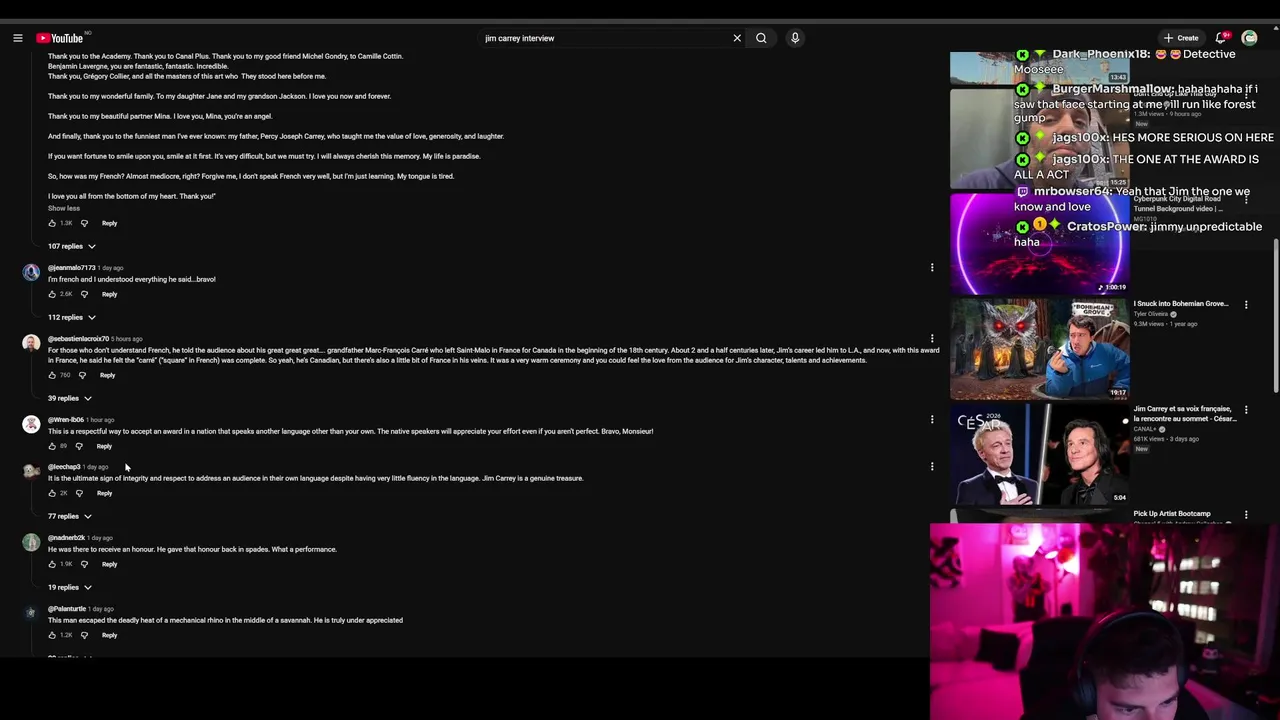Collapse comment with Show less

pos(63,208)
